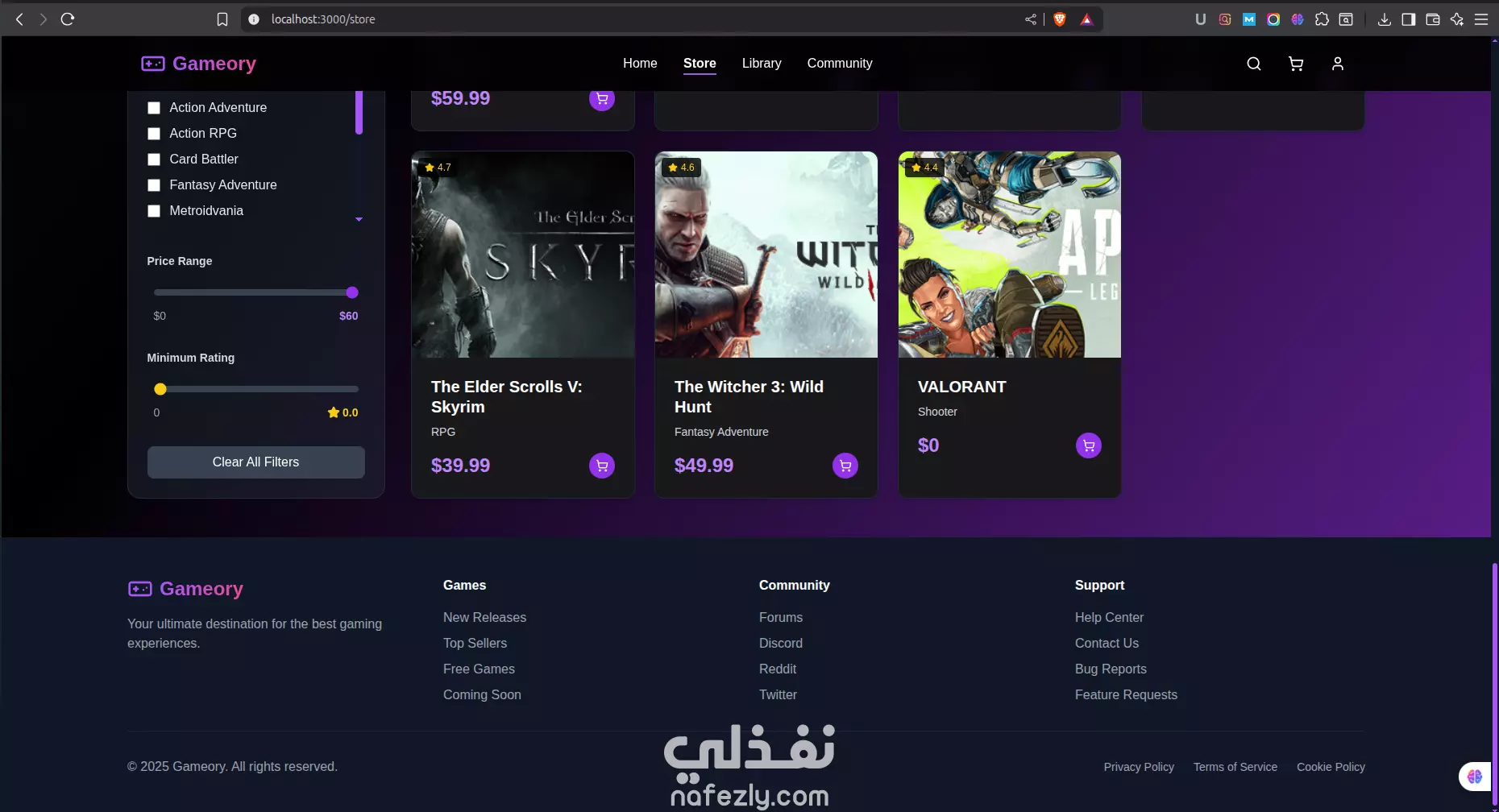The height and width of the screenshot is (812, 1499).
Task: Open the Witcher 3 cover image
Action: coord(766,255)
